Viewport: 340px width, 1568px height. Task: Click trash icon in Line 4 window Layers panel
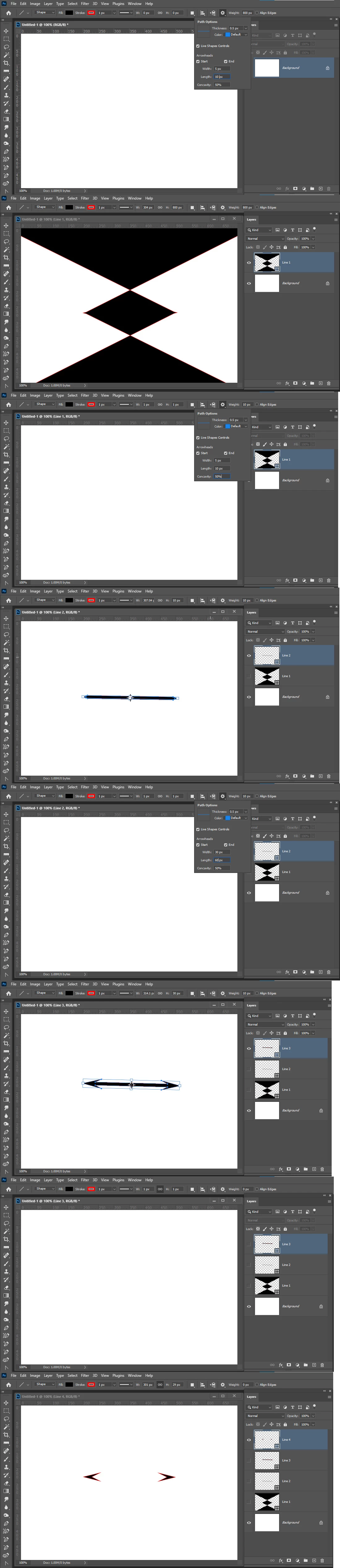coord(322,1560)
